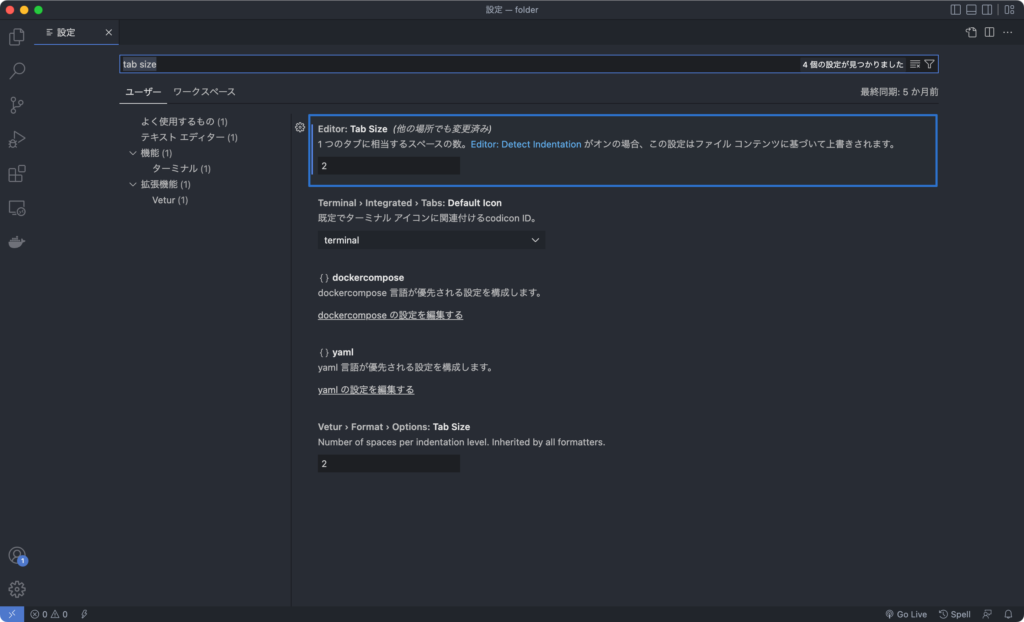Open the terminal Default Icon dropdown
The width and height of the screenshot is (1024, 622).
tap(431, 240)
